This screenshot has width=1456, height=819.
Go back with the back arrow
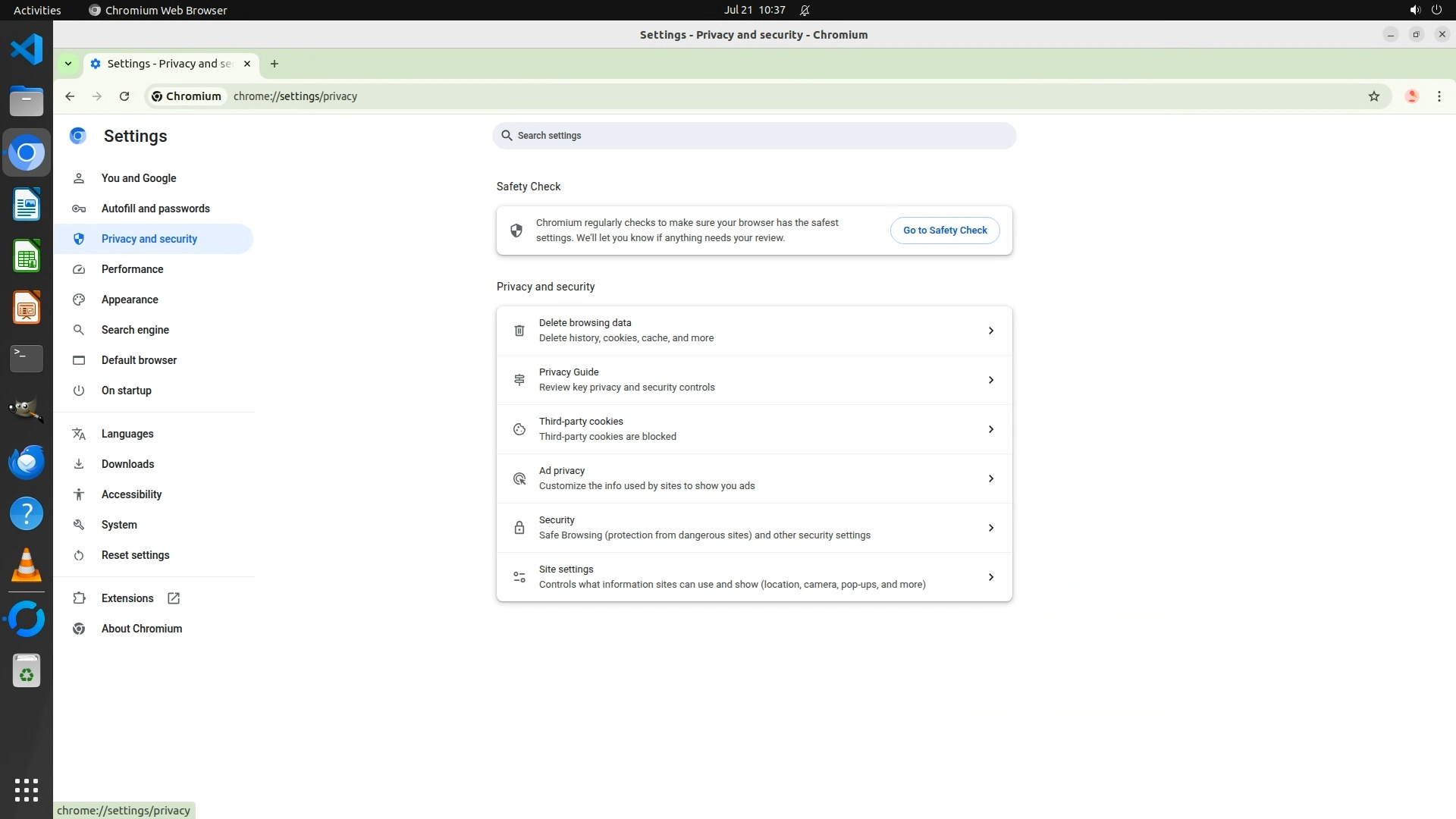pyautogui.click(x=70, y=96)
